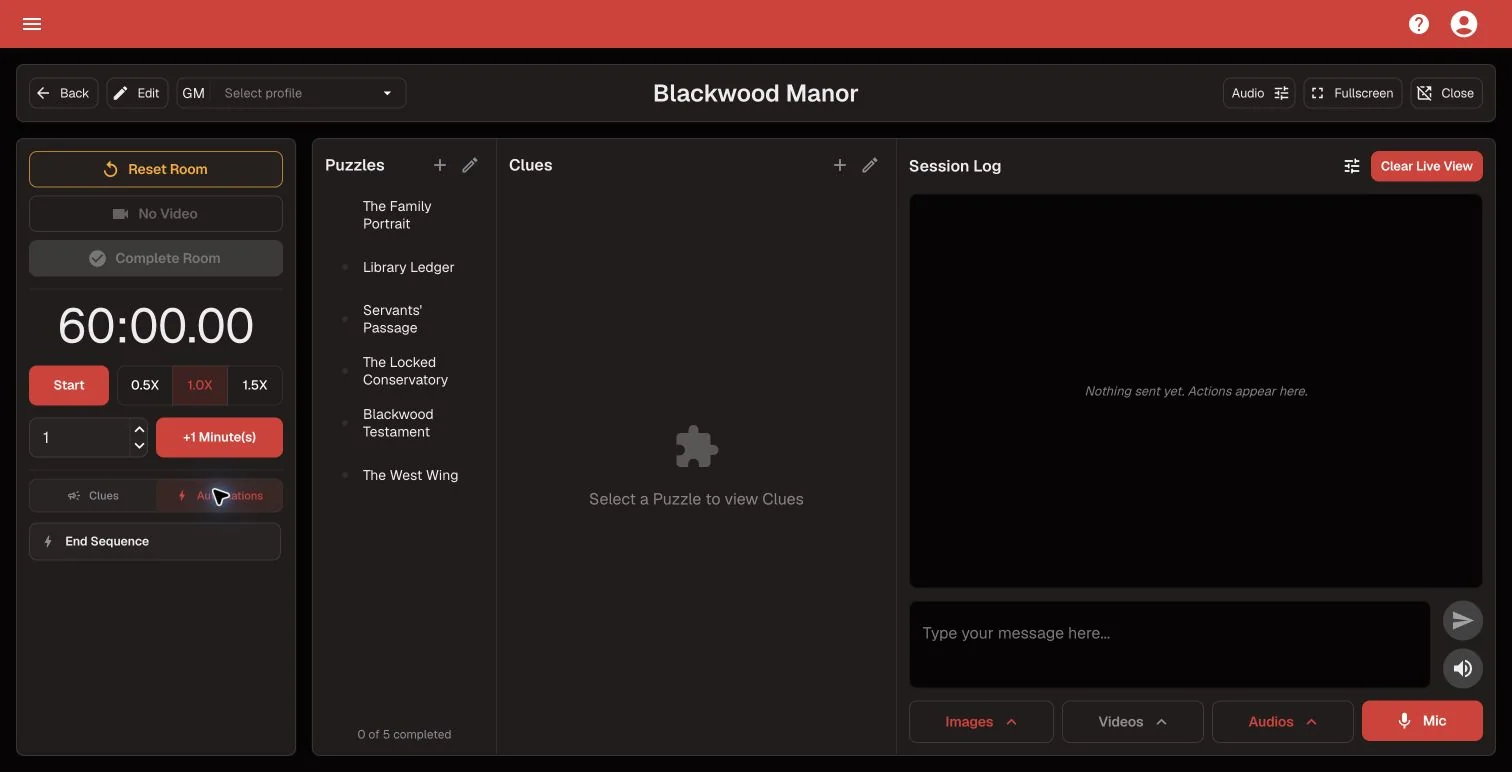Click Complete Room button
This screenshot has height=772, width=1512.
[x=156, y=258]
